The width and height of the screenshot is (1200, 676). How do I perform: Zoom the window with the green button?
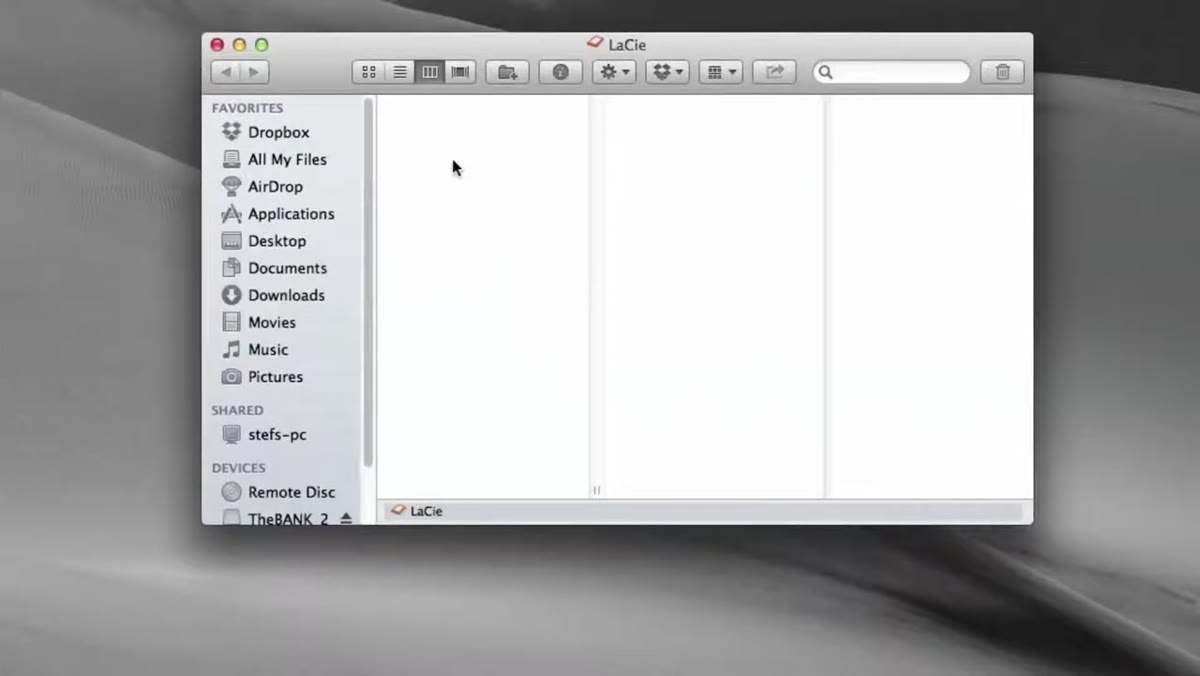pyautogui.click(x=262, y=45)
